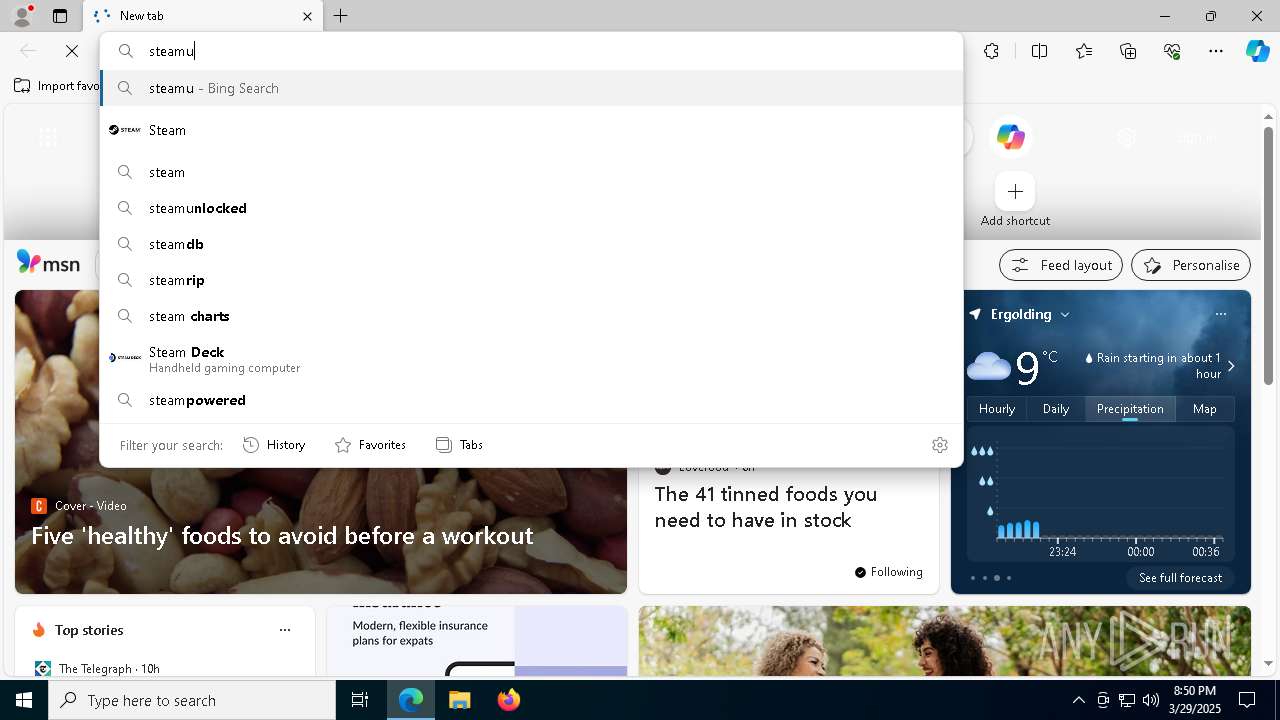1280x720 pixels.
Task: Choose the 'steamrip' suggestion
Action: pyautogui.click(x=531, y=280)
